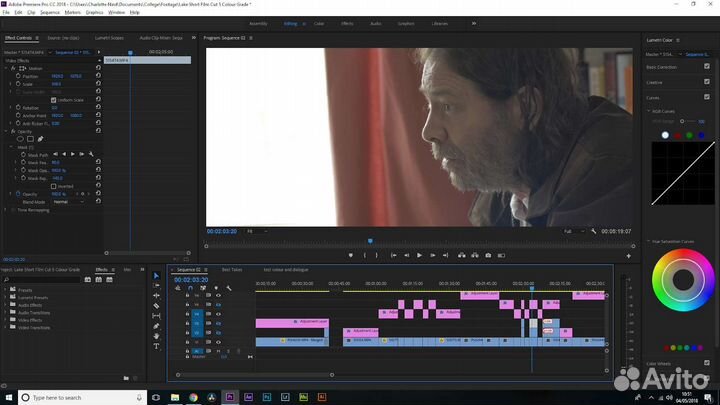The image size is (720, 405).
Task: Select the Pen tool in the tools panel
Action: click(157, 326)
